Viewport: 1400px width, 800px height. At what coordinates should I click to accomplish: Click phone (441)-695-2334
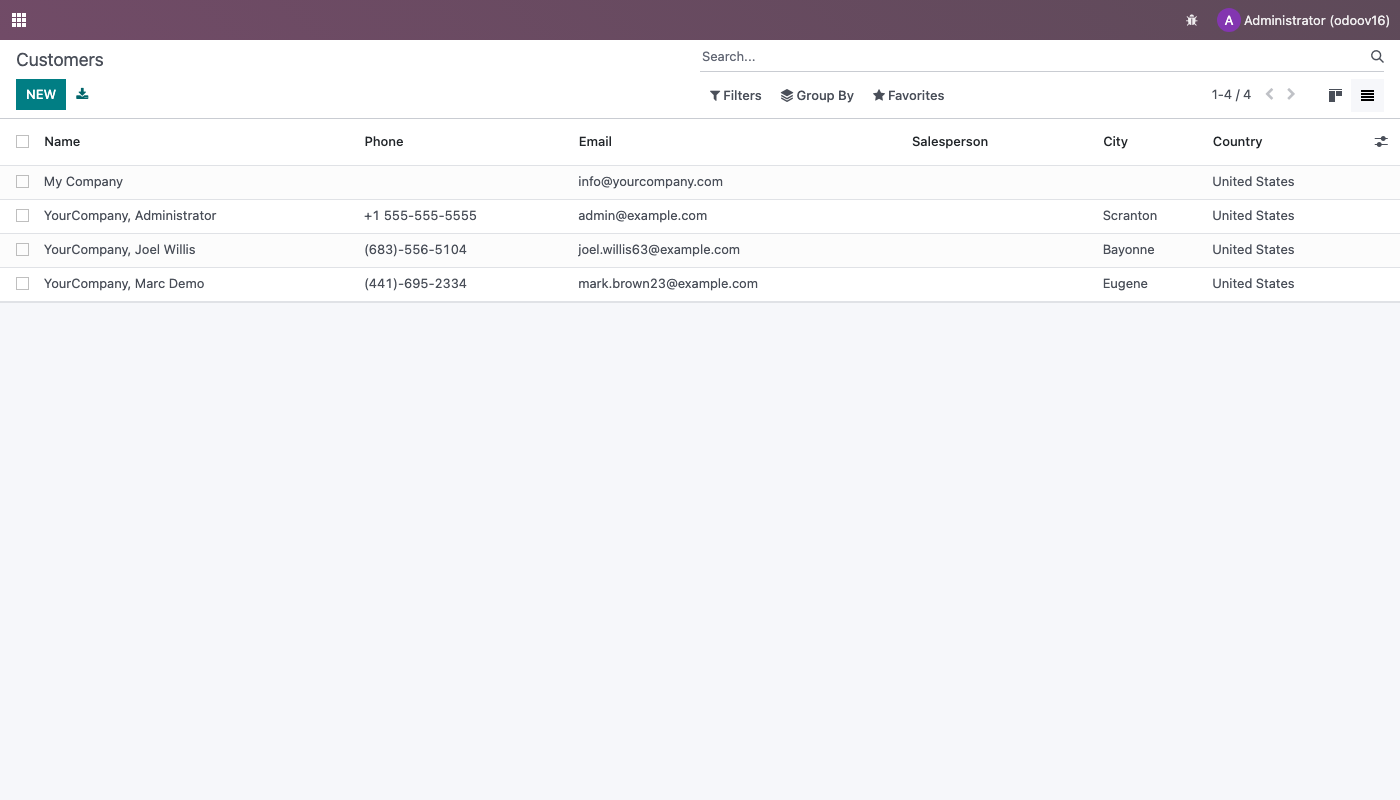point(415,284)
